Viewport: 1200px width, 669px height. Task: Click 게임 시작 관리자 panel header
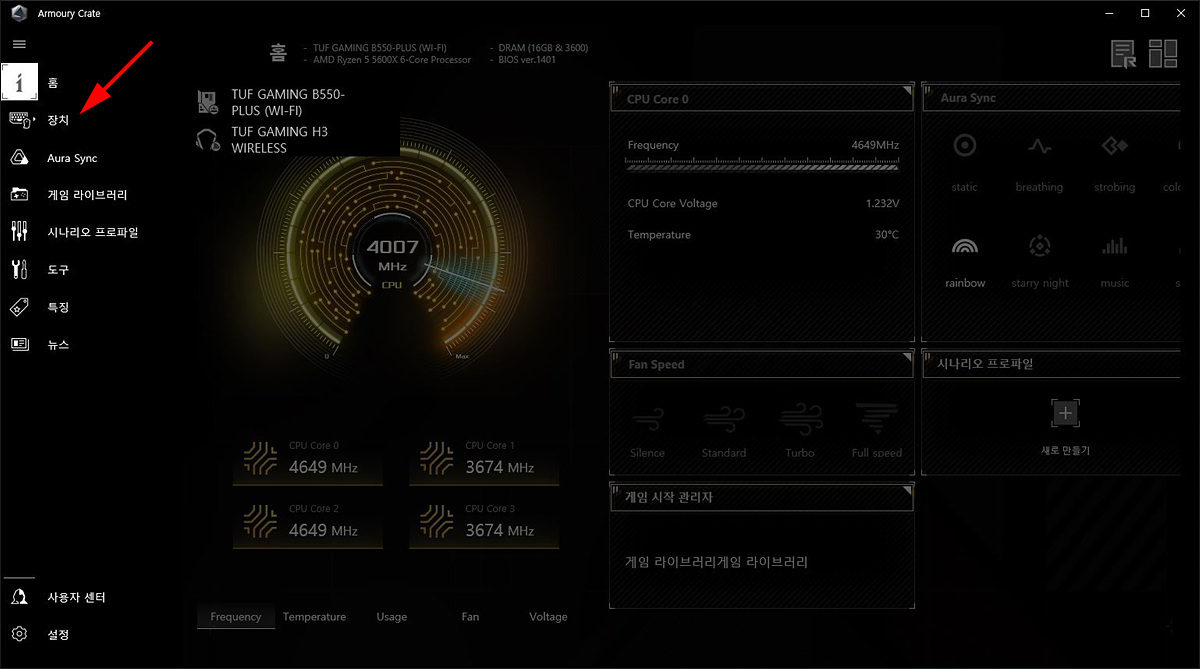762,497
